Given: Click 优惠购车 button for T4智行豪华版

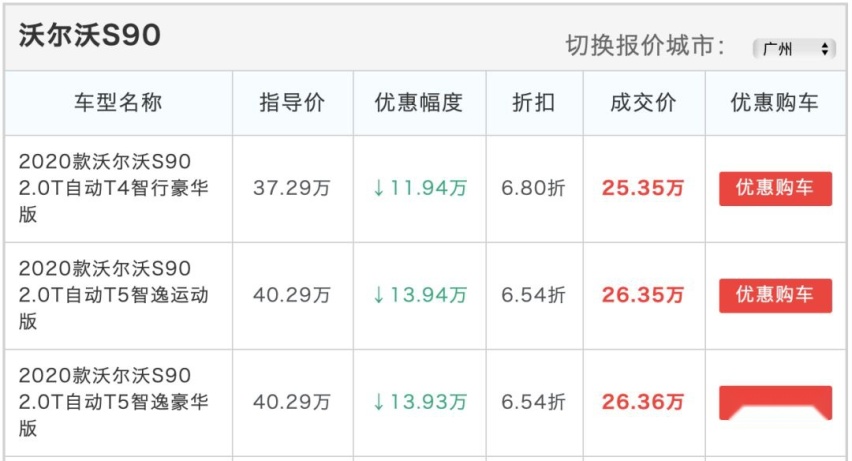Looking at the screenshot, I should click(775, 189).
